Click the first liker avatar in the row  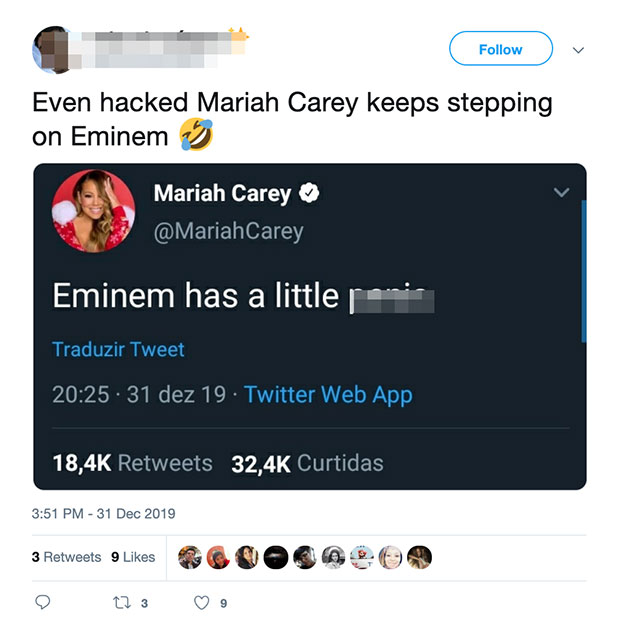coord(190,557)
